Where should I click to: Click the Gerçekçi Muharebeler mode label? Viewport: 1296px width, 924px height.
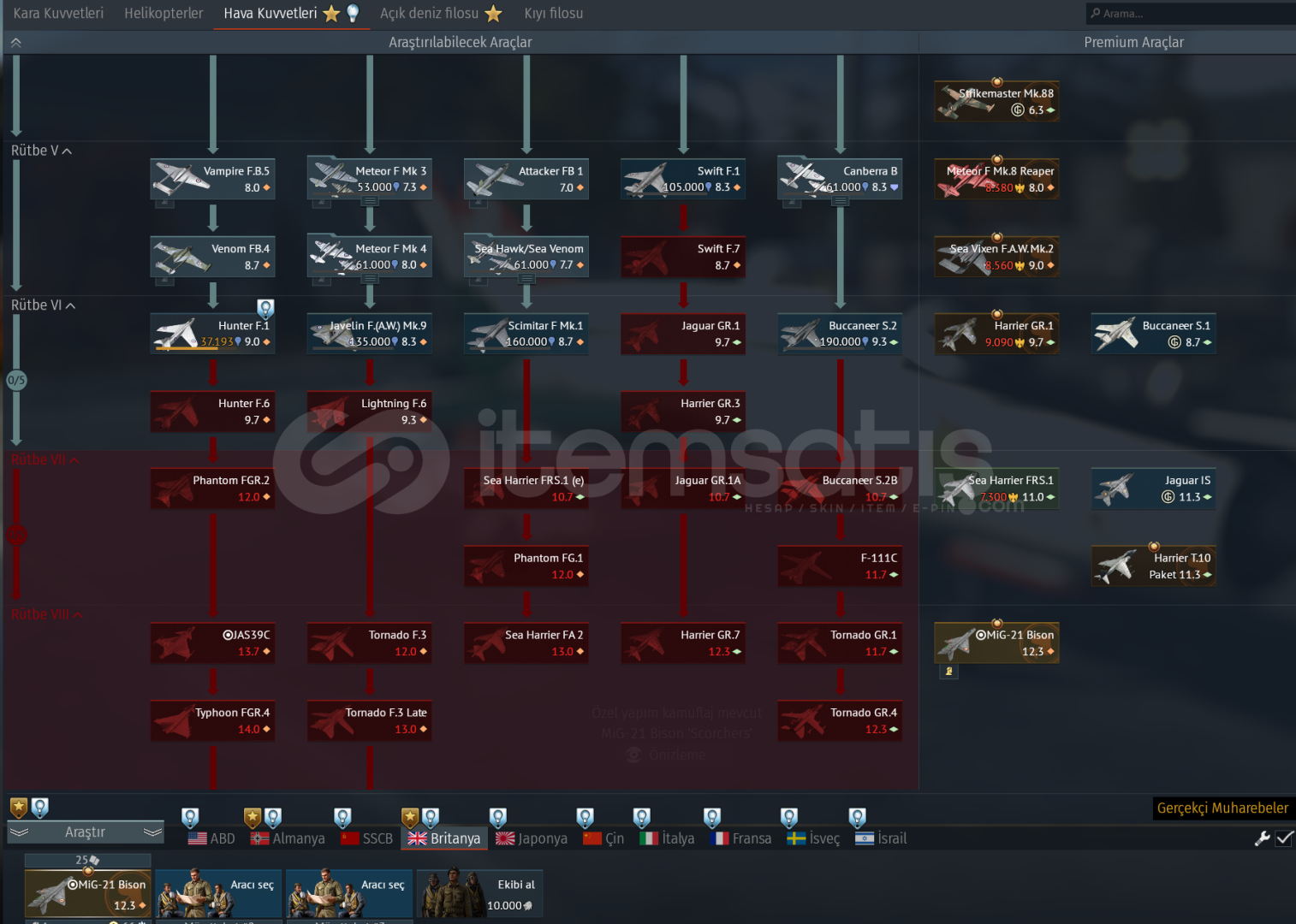point(1222,808)
